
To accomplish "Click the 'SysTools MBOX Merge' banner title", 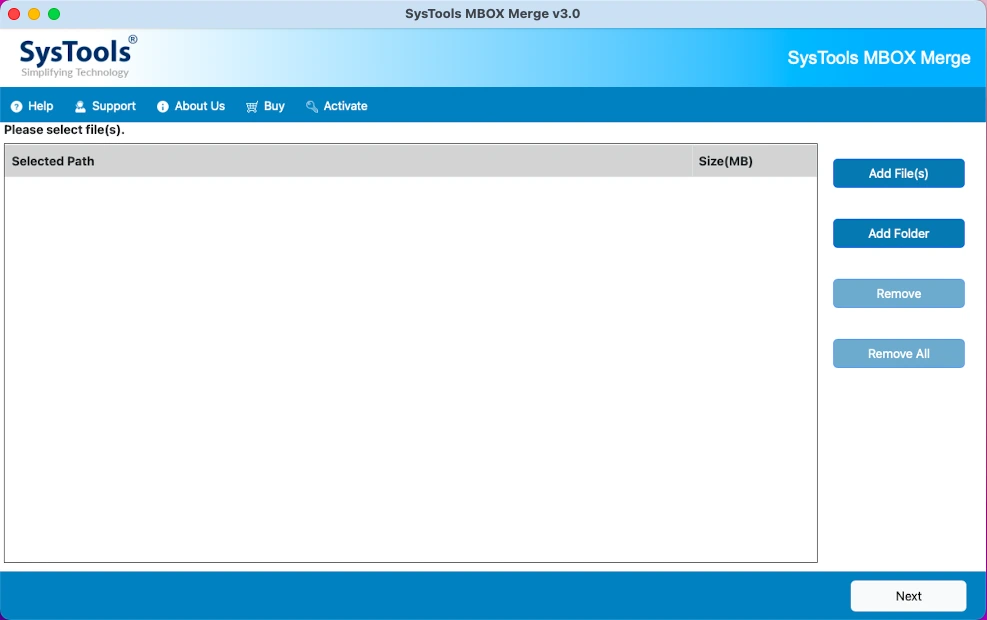I will [x=879, y=58].
